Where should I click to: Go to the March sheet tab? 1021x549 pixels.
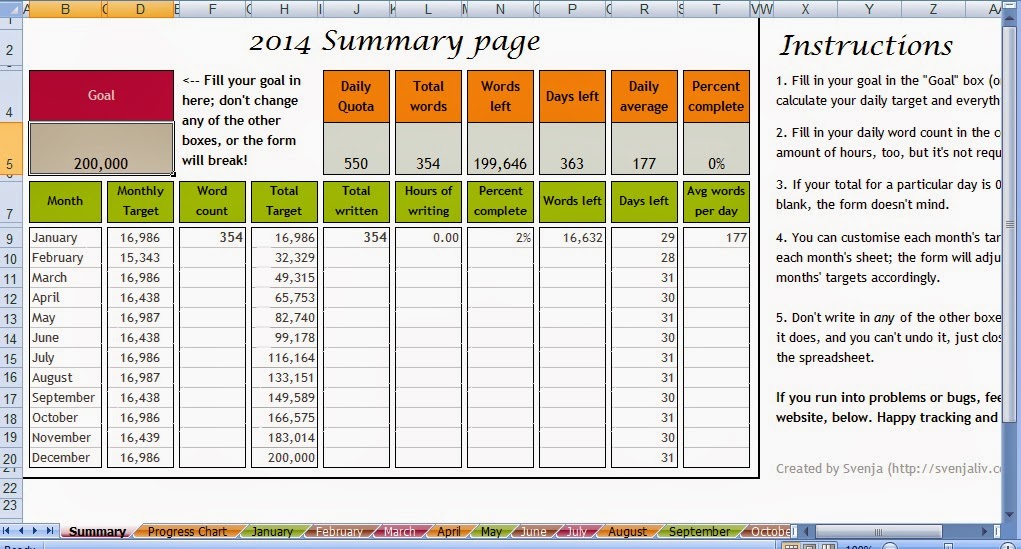click(399, 531)
